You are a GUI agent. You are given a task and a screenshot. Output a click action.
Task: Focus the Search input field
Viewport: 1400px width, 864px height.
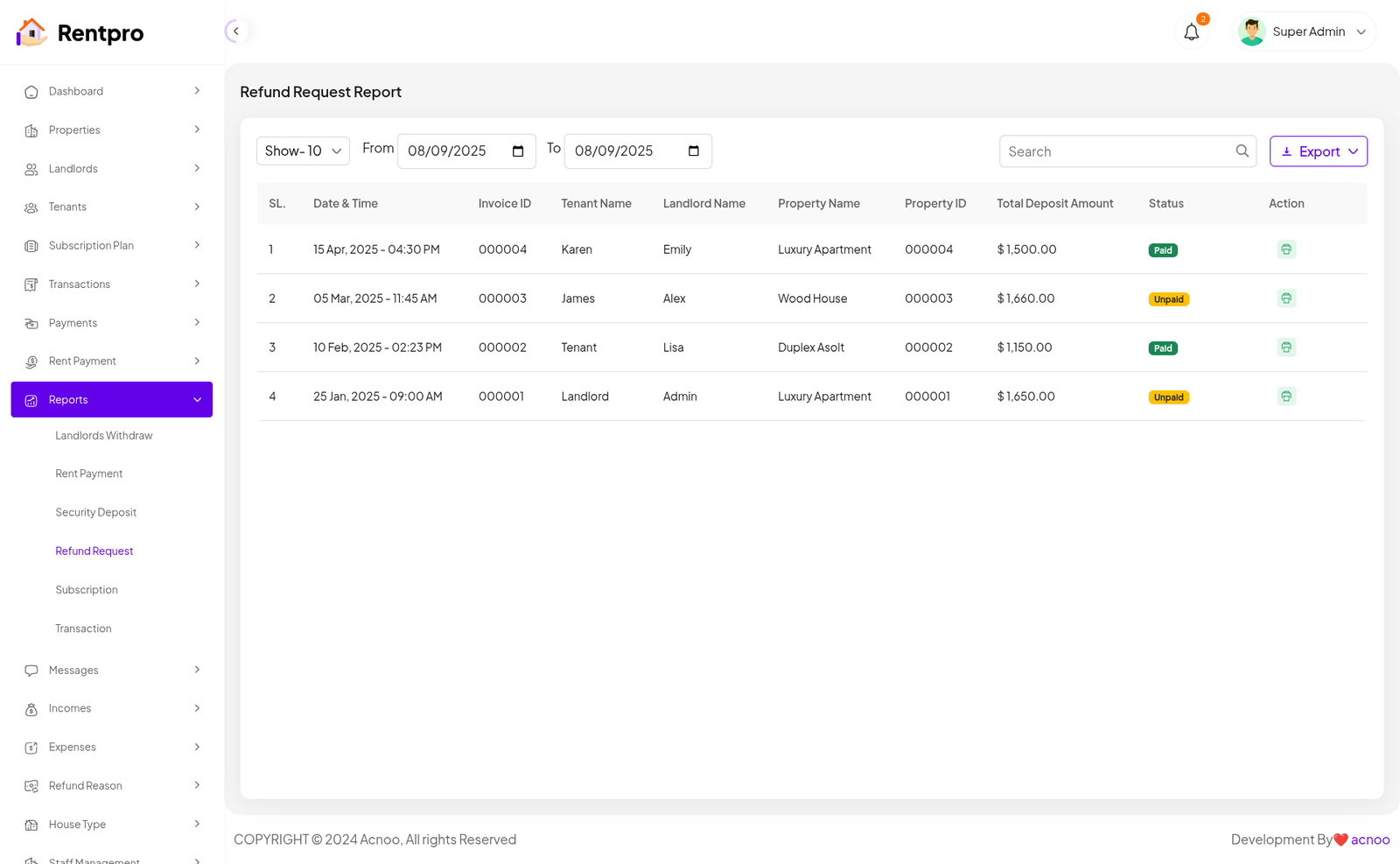point(1116,151)
